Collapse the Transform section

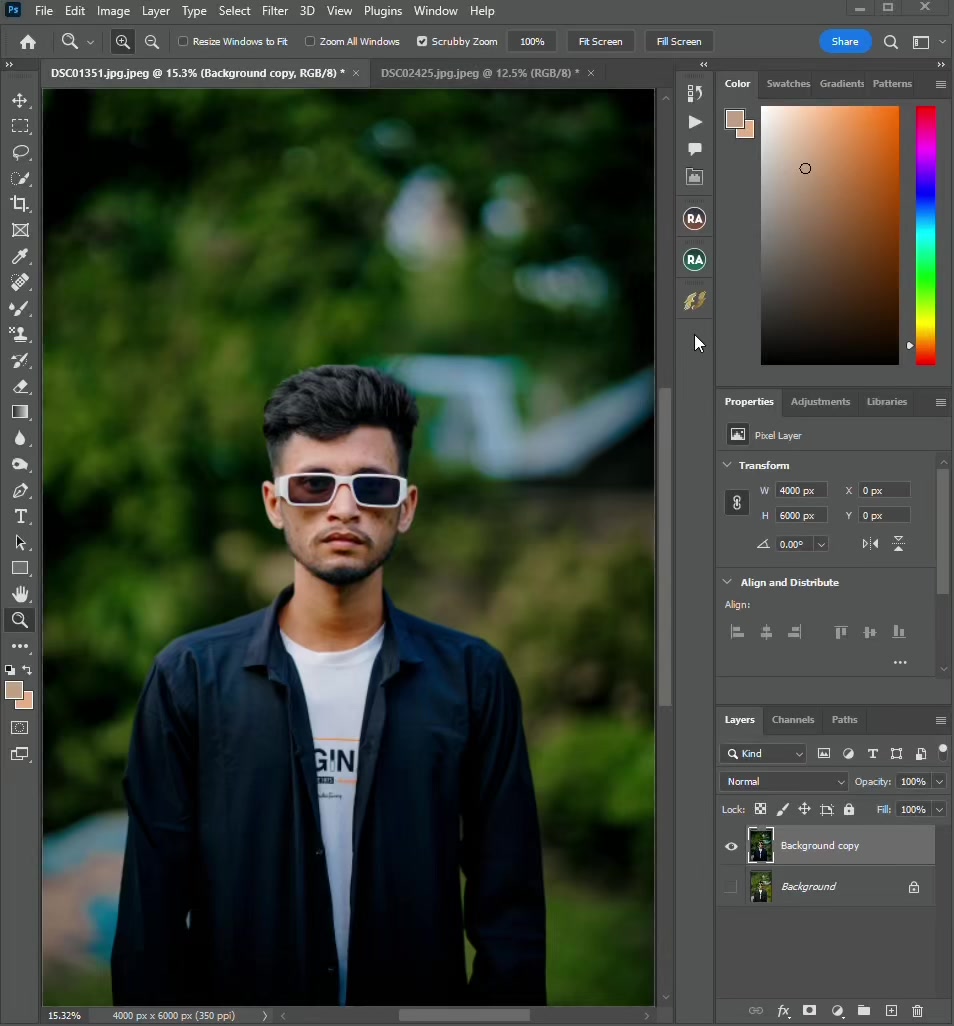coord(727,465)
